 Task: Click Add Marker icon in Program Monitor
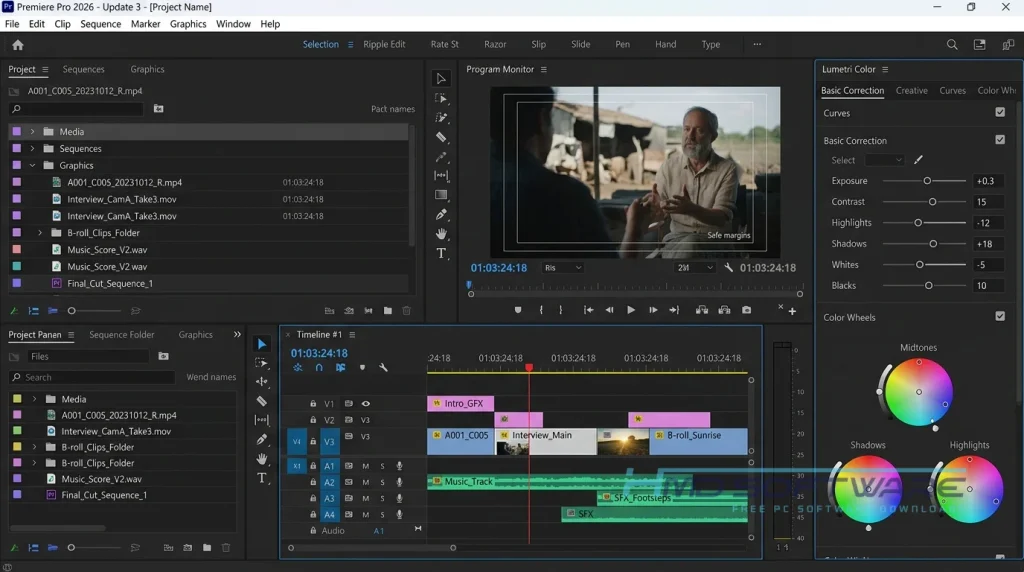click(518, 310)
